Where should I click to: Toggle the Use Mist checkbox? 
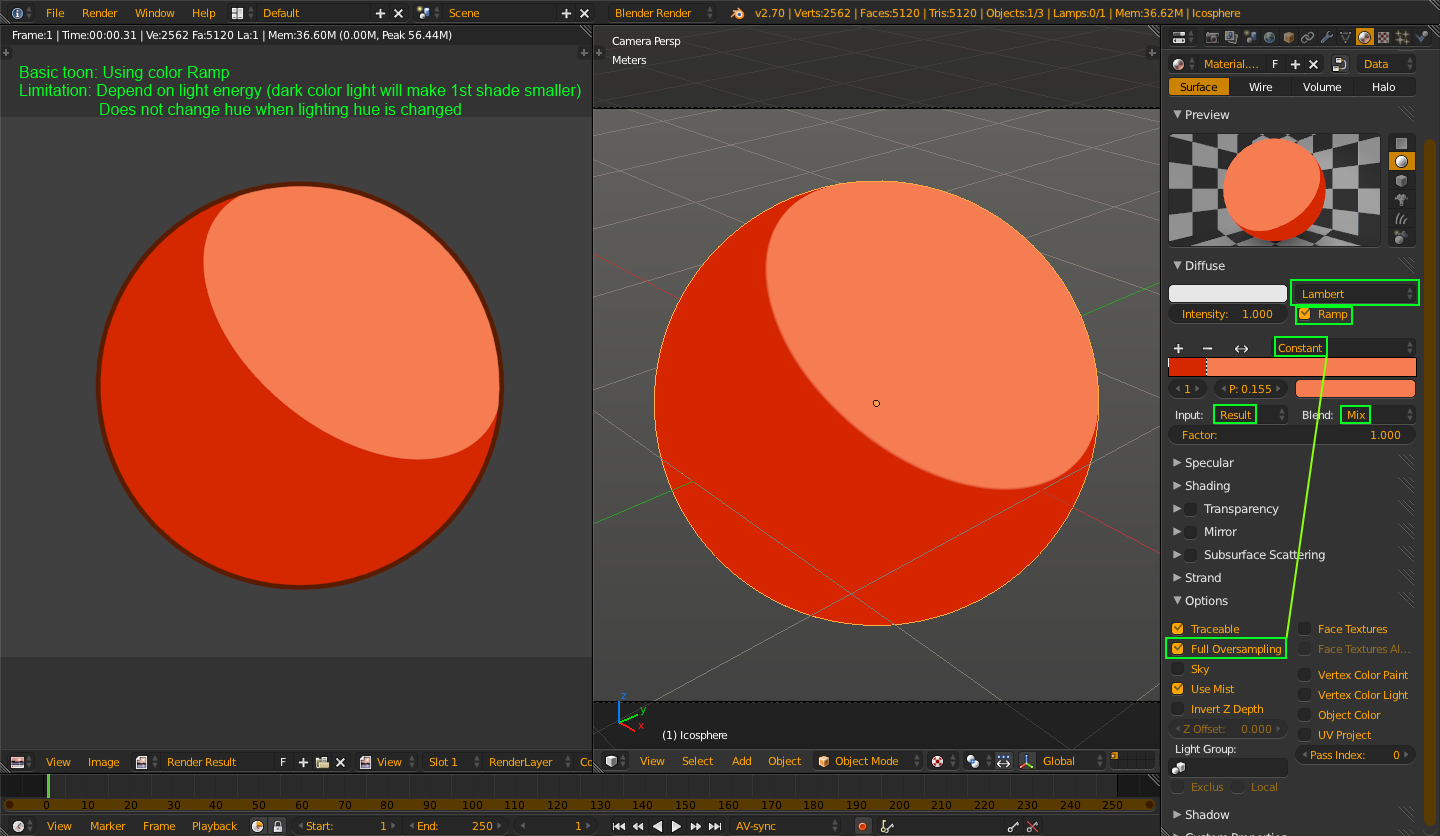pyautogui.click(x=1178, y=689)
